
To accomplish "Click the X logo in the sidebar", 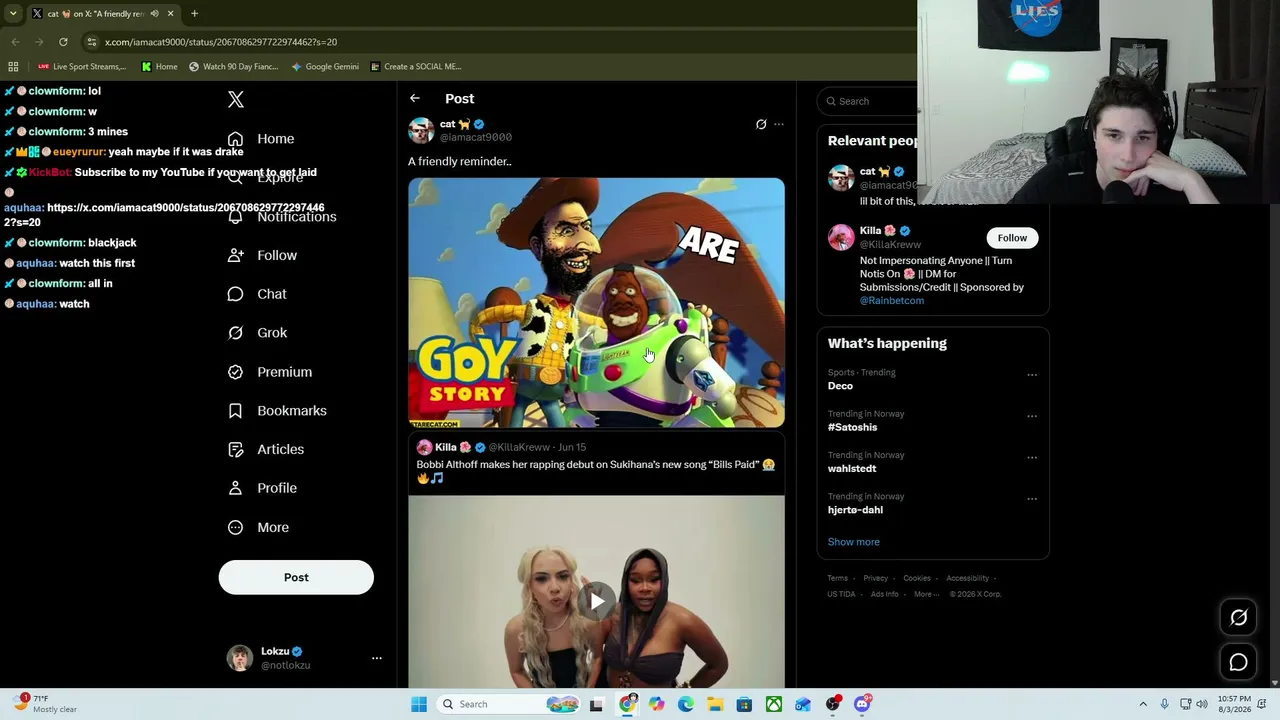I will click(236, 99).
